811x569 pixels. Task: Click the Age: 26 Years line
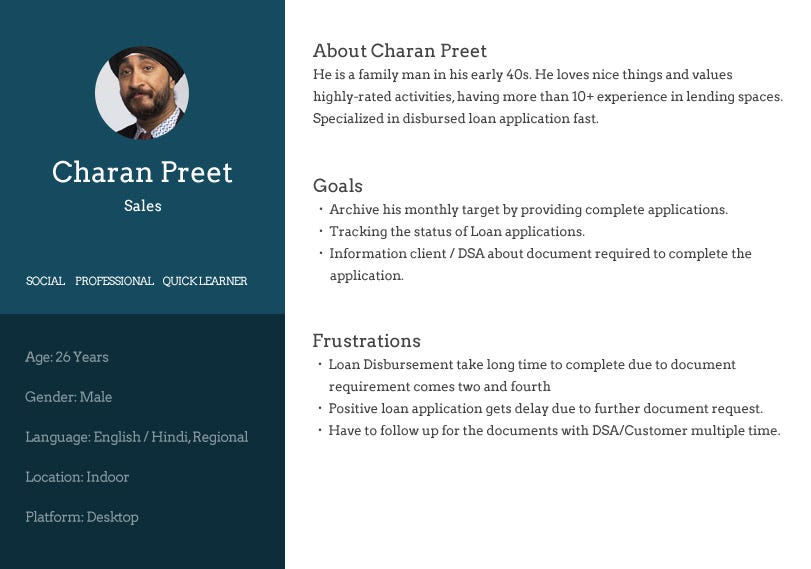[67, 357]
